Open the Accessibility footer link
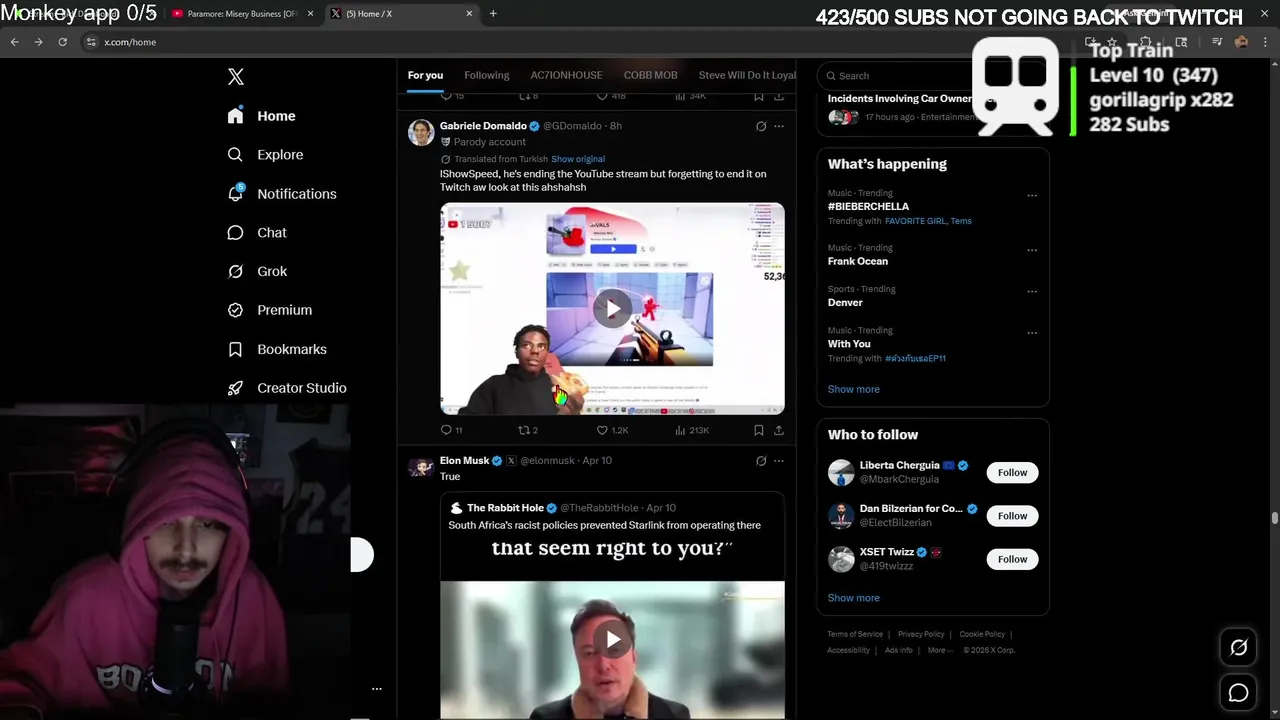The width and height of the screenshot is (1280, 720). point(848,650)
